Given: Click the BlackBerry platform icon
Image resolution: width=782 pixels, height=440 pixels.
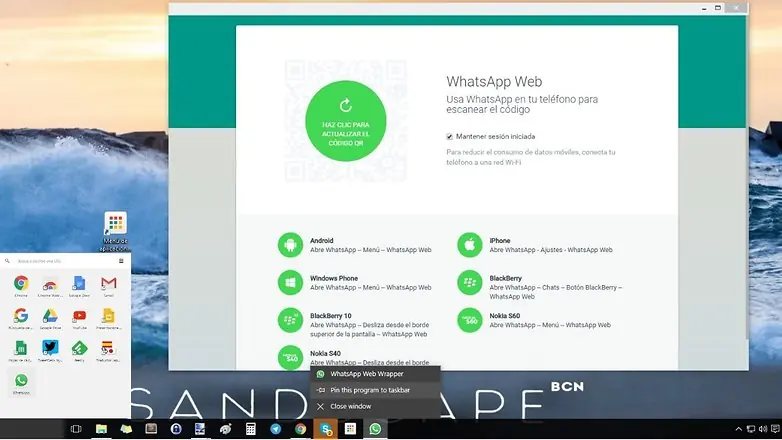Looking at the screenshot, I should 470,283.
